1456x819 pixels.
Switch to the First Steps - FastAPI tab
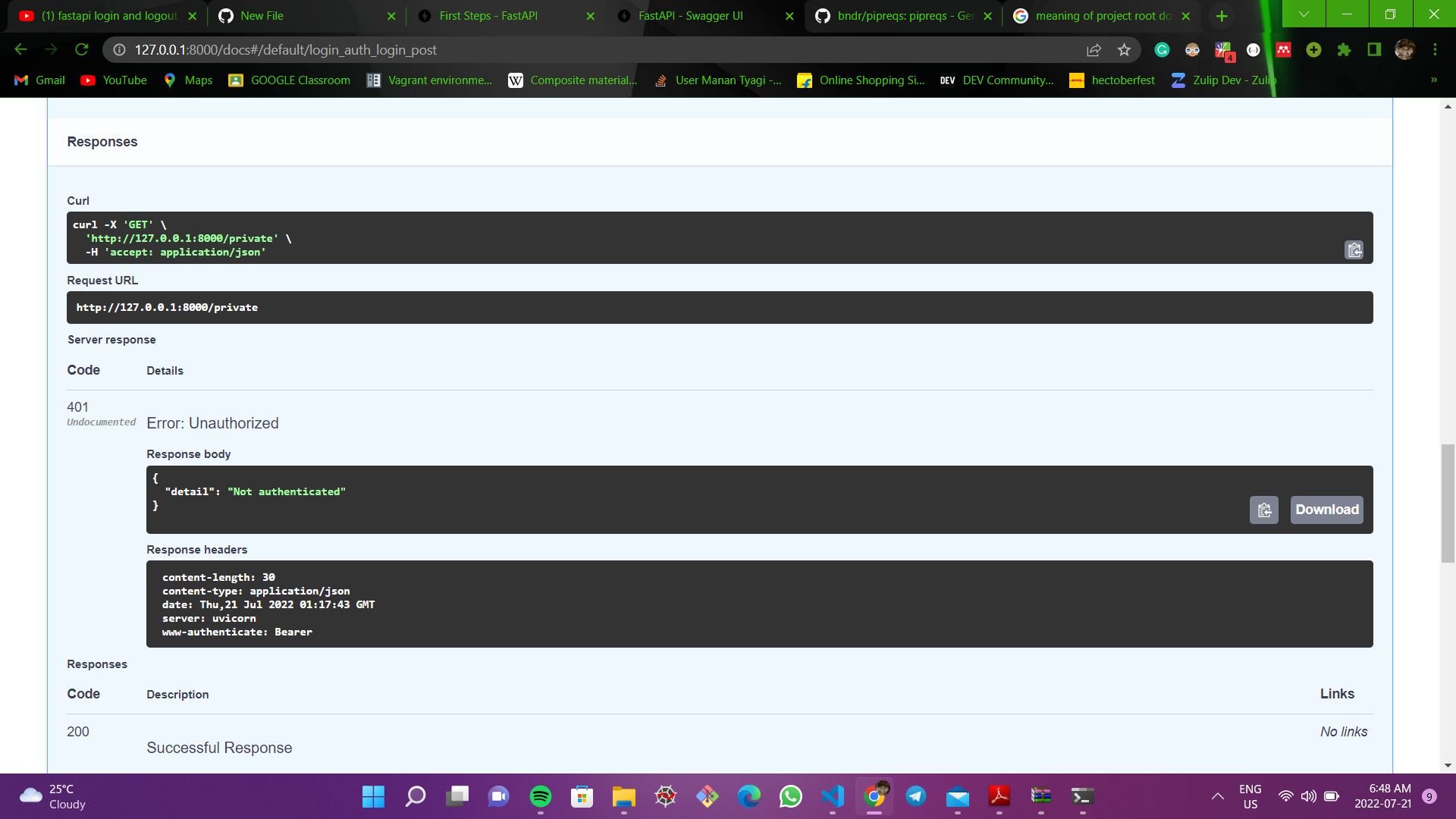[x=488, y=16]
